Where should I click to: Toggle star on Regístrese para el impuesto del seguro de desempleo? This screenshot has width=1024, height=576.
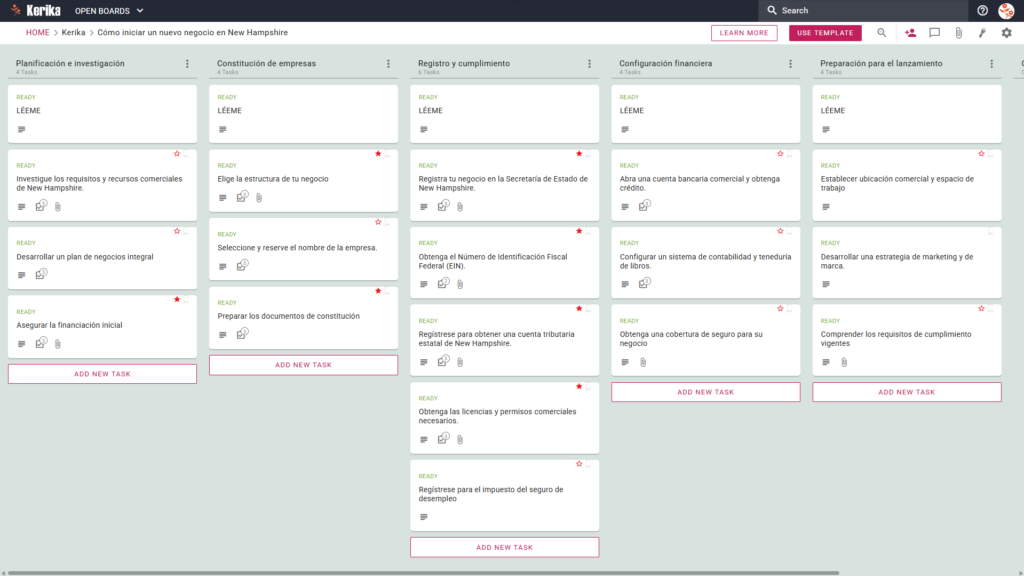click(579, 464)
